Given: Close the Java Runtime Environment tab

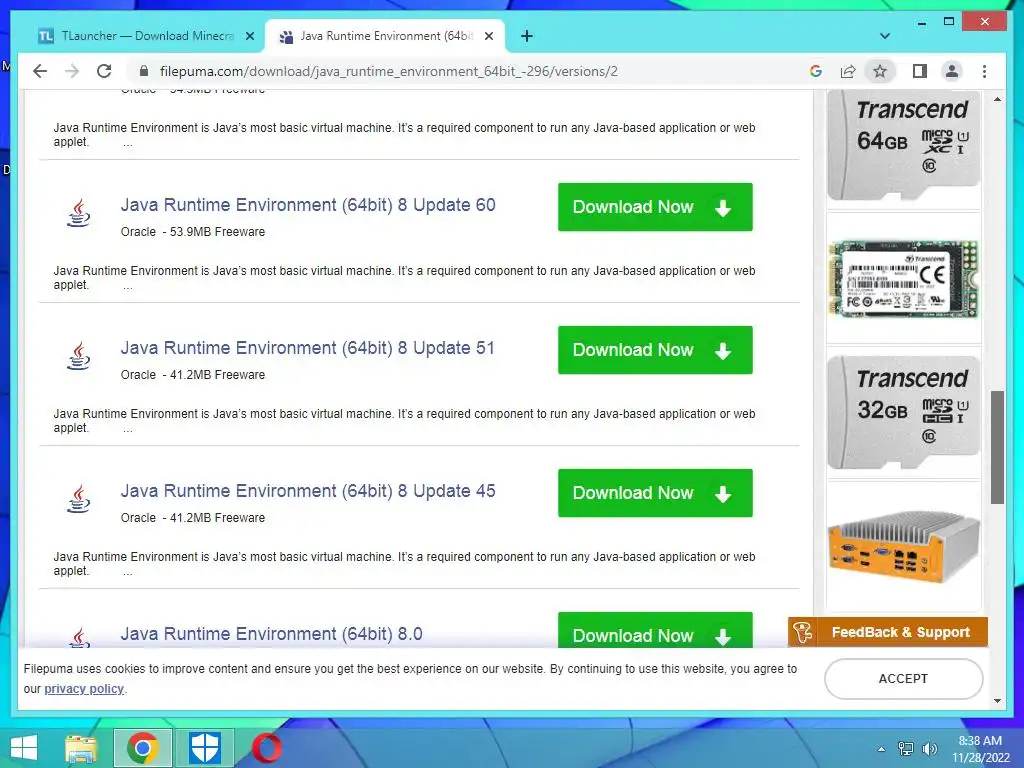Looking at the screenshot, I should coord(488,36).
